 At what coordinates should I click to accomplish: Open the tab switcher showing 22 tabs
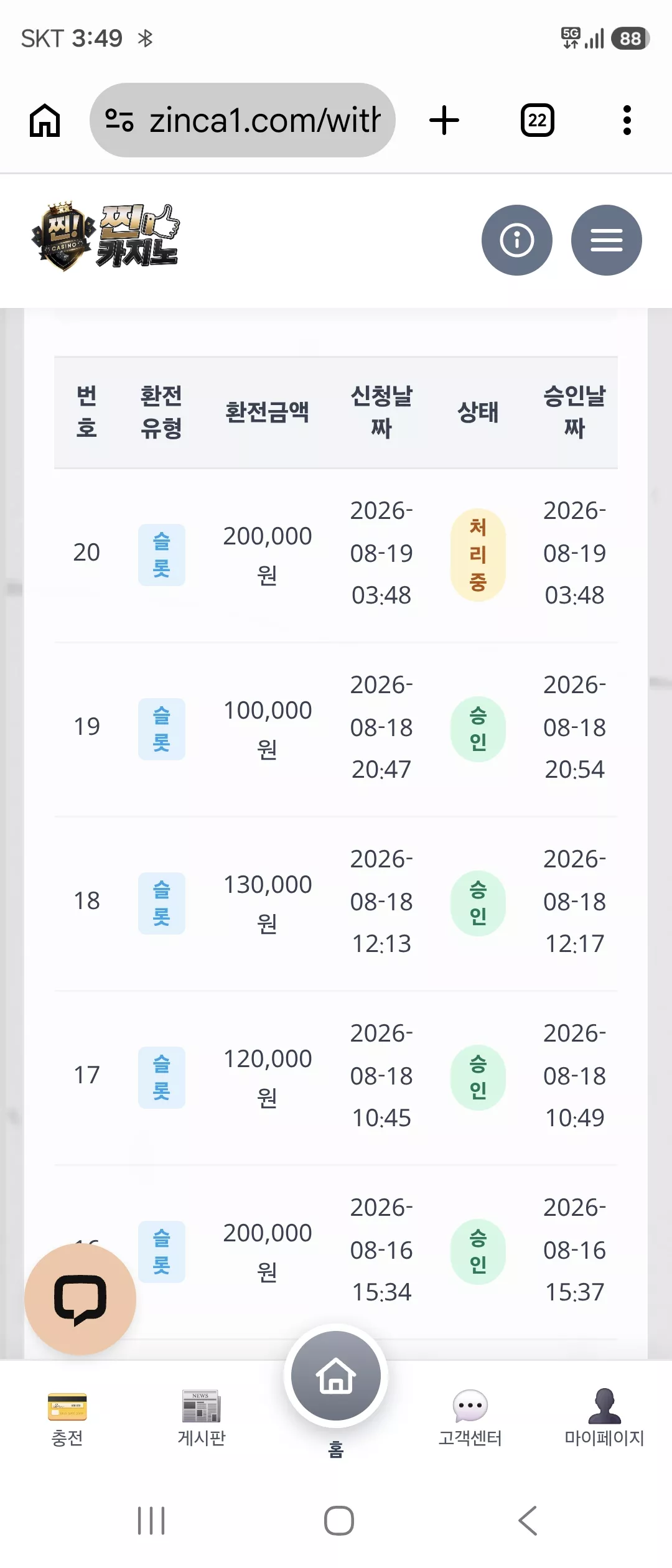pyautogui.click(x=538, y=120)
